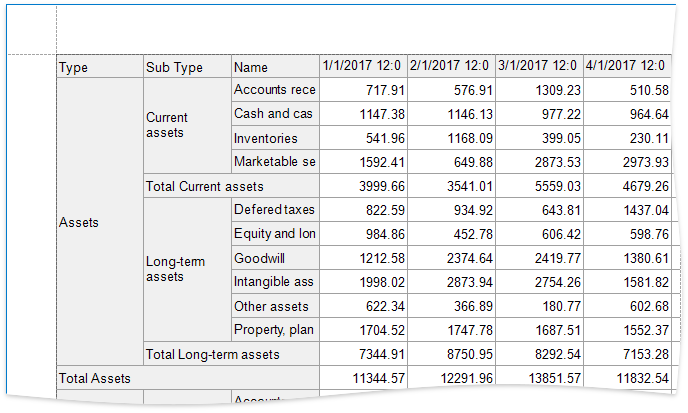
Task: Select the Total Long-term assets label
Action: [x=231, y=354]
